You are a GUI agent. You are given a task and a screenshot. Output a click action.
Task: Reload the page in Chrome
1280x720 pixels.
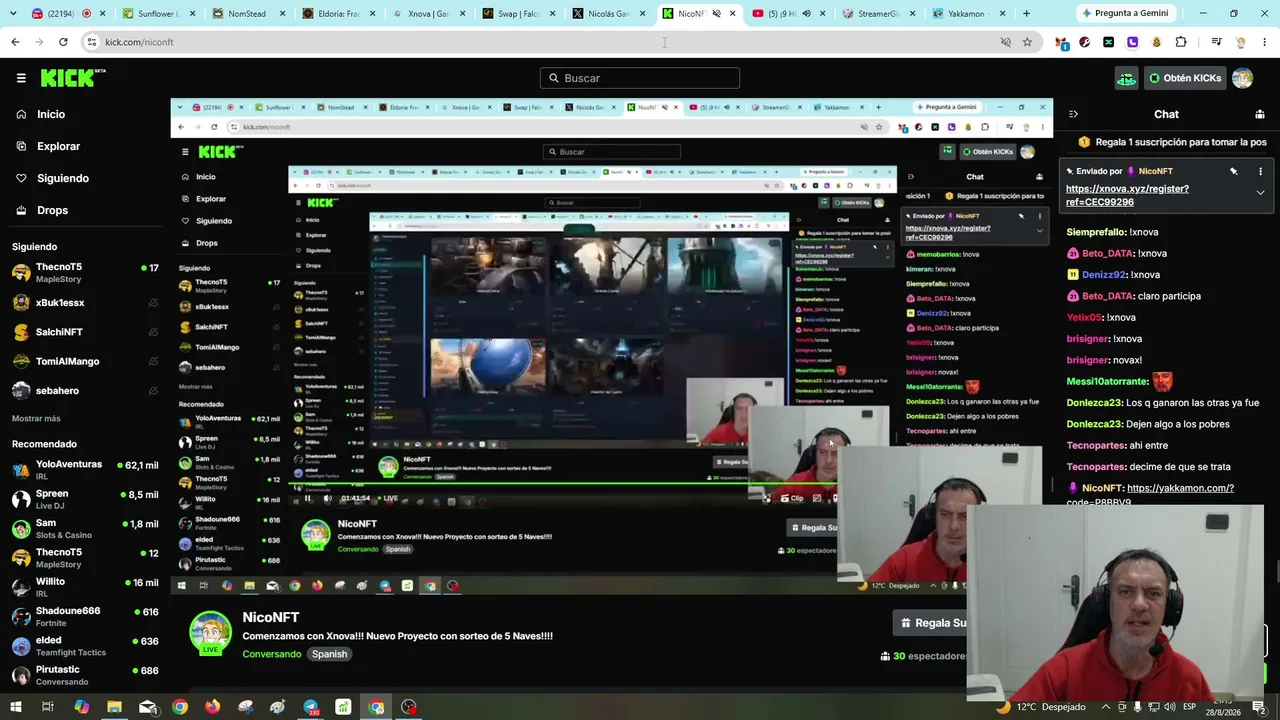(x=63, y=42)
